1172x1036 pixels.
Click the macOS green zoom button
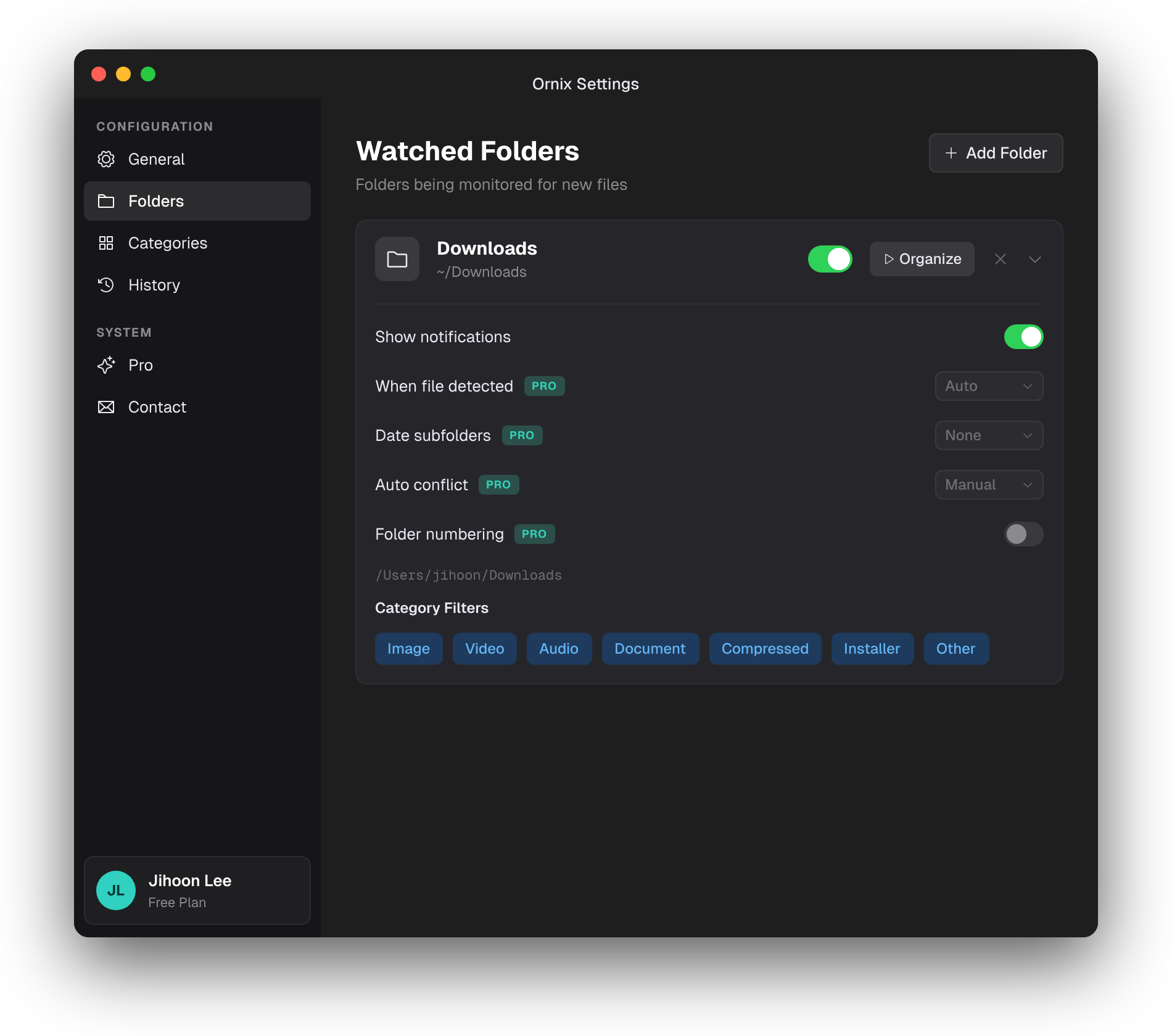148,74
